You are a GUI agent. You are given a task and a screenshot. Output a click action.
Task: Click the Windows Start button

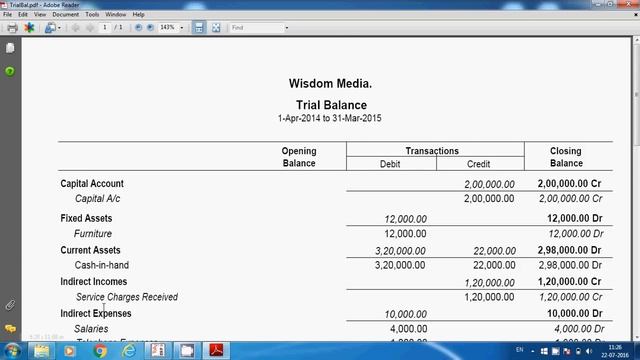point(12,351)
